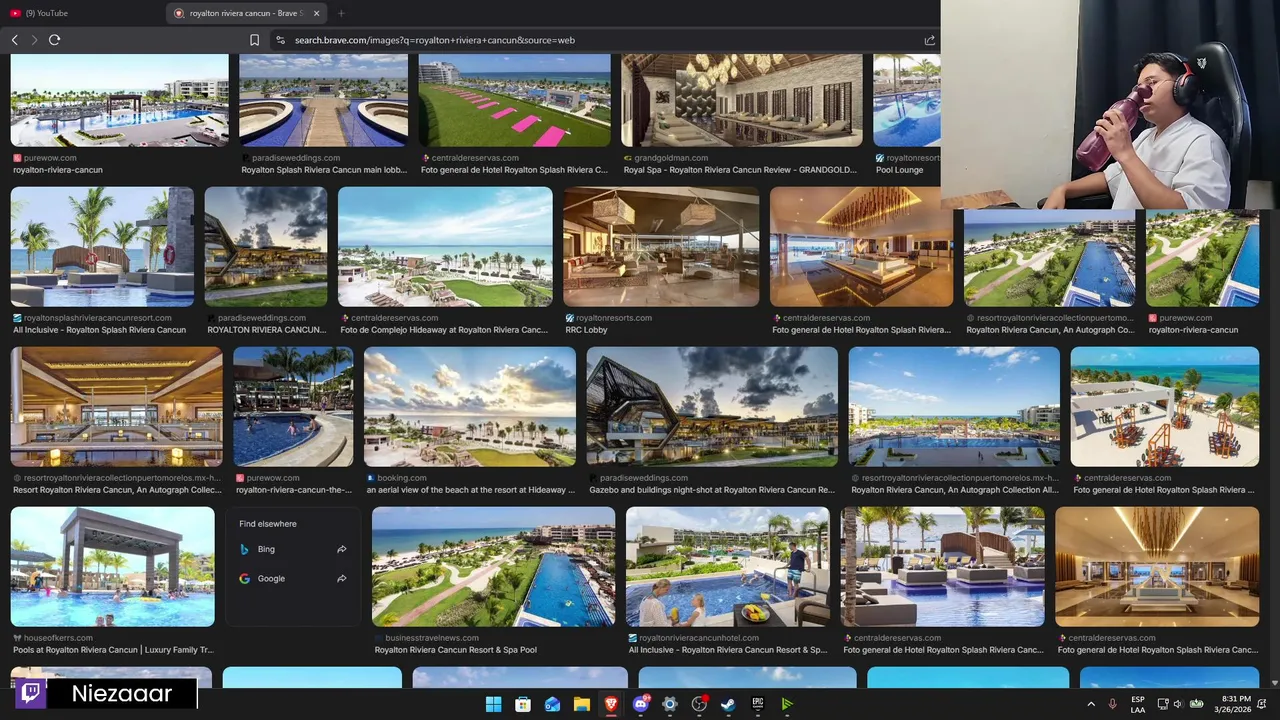Open the purewow.com royalton-riviera-cancun top-left image
Screen dimensions: 1280x720
point(119,100)
